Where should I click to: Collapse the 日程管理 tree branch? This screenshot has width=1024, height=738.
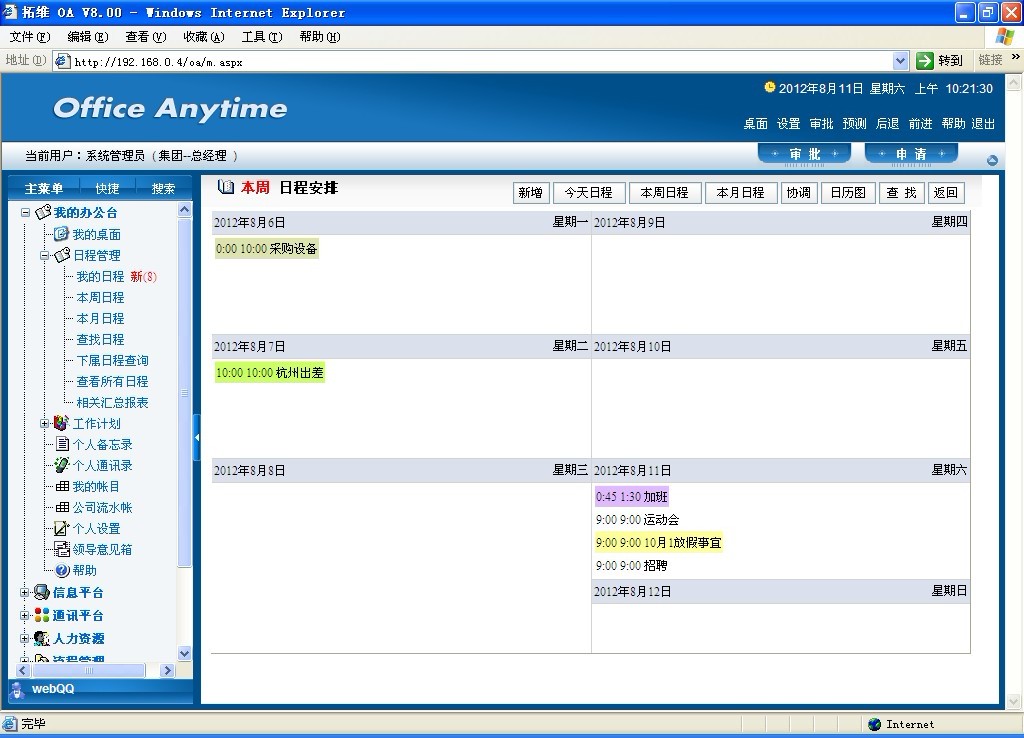[45, 255]
